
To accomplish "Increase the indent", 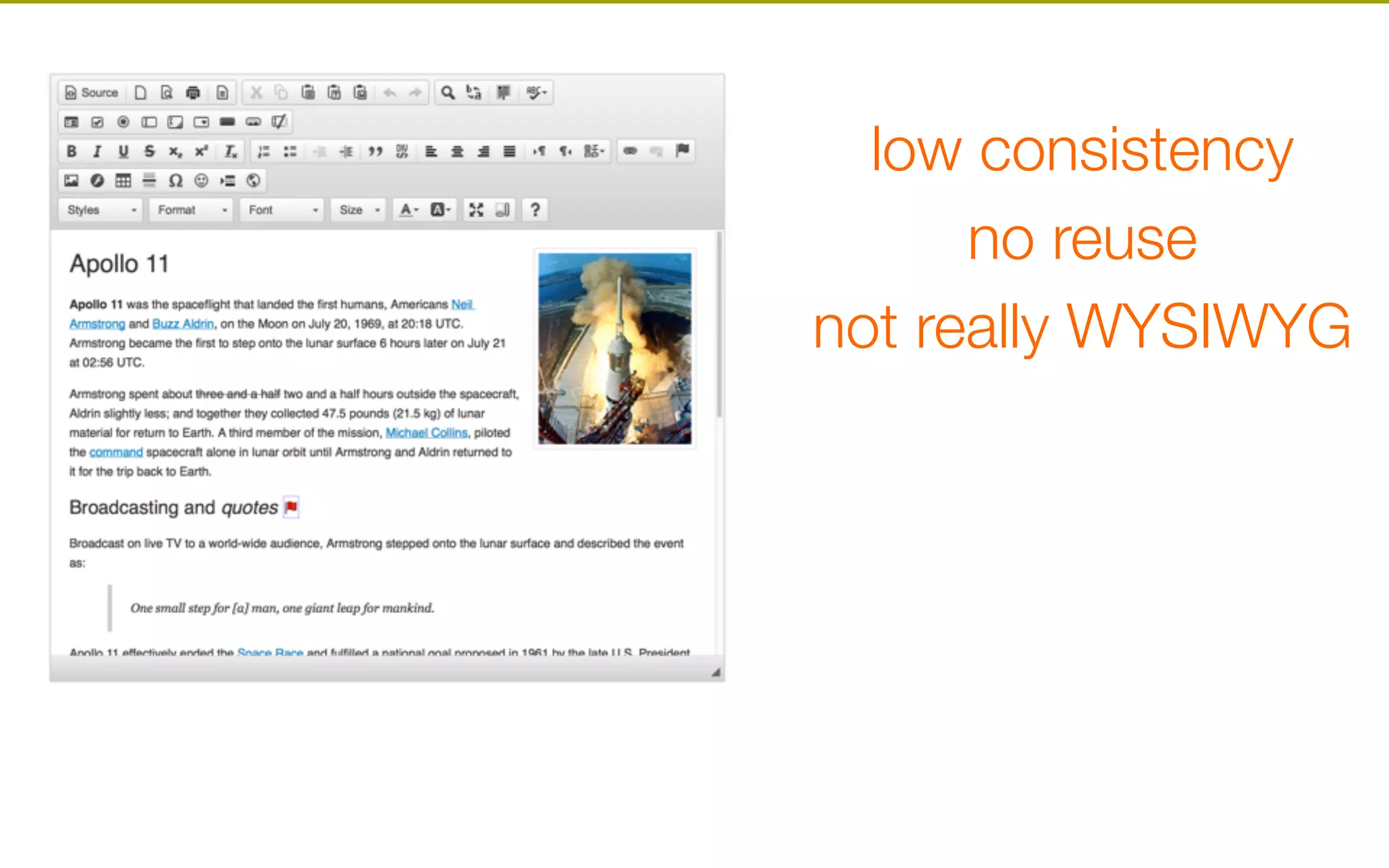I will tap(346, 151).
